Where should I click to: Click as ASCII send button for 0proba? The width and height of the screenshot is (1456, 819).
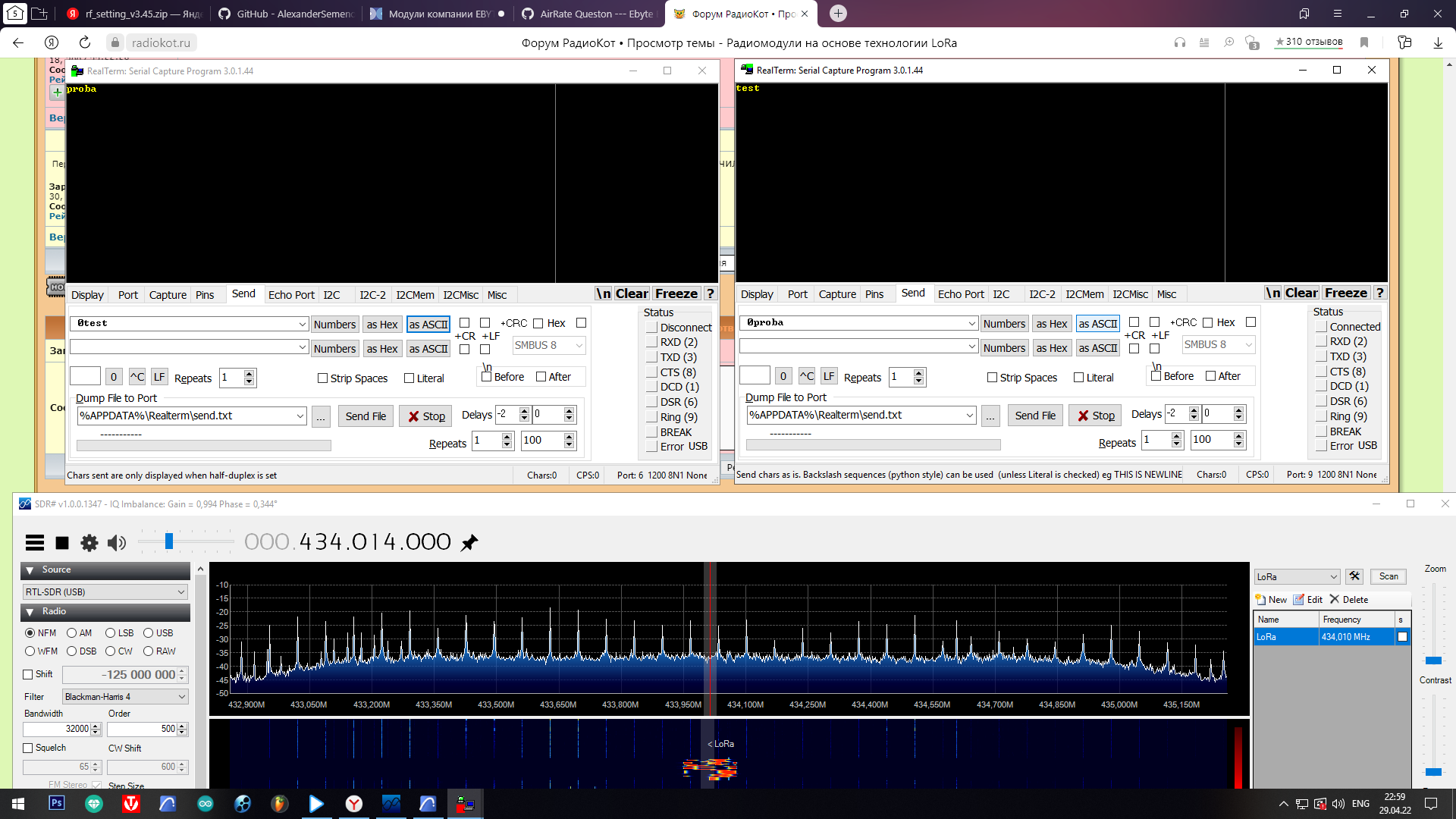point(1097,324)
